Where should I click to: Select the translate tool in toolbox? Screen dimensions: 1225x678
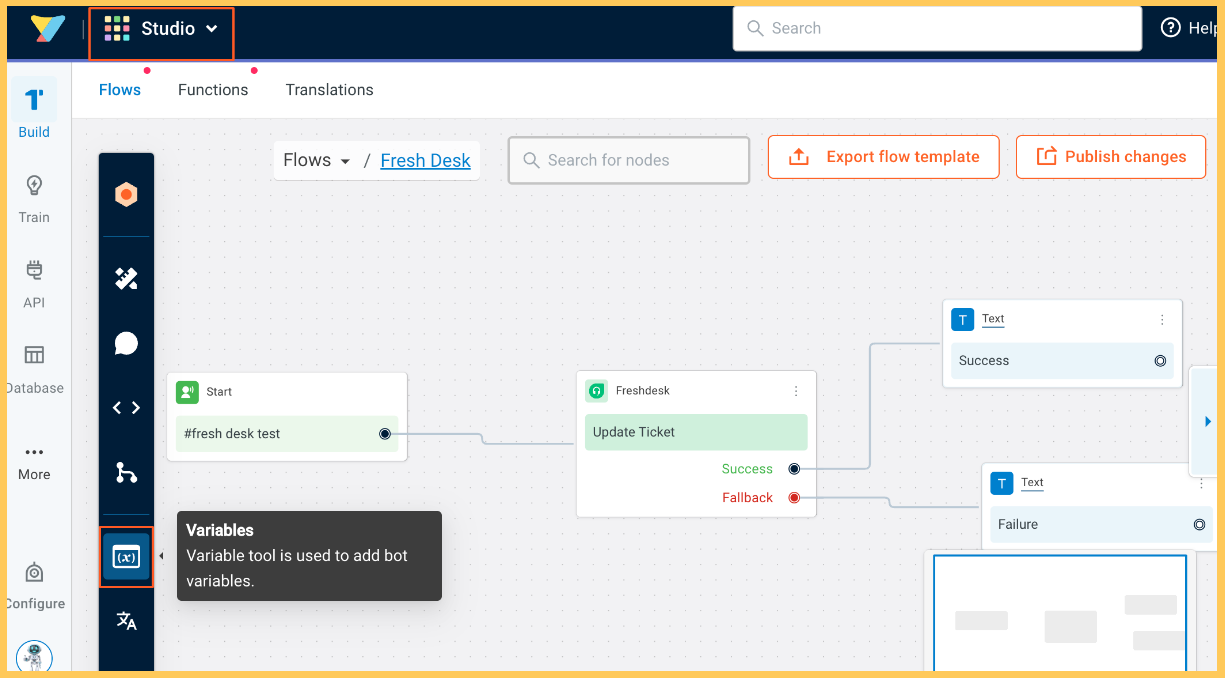(x=126, y=621)
